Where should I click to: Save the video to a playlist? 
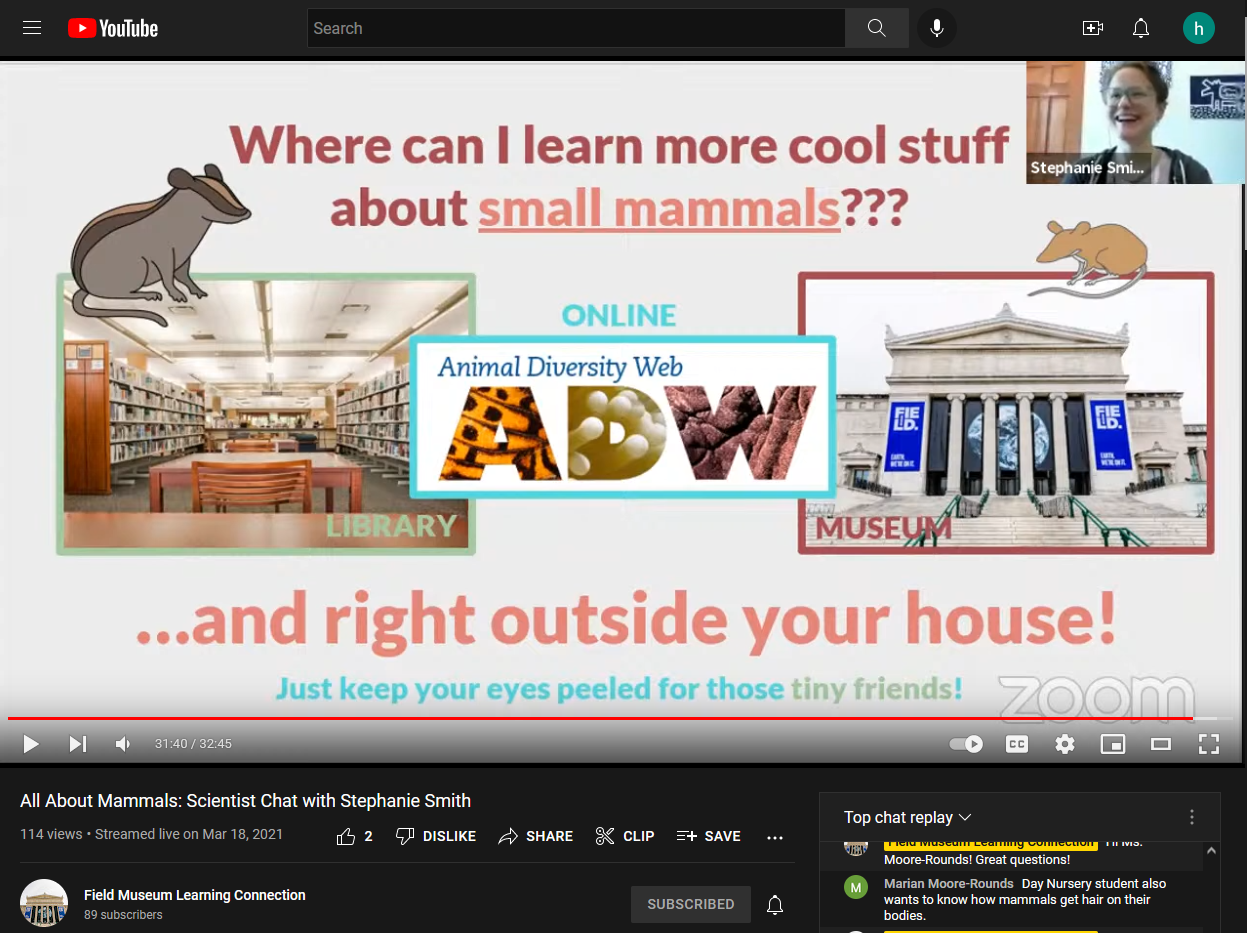click(709, 836)
